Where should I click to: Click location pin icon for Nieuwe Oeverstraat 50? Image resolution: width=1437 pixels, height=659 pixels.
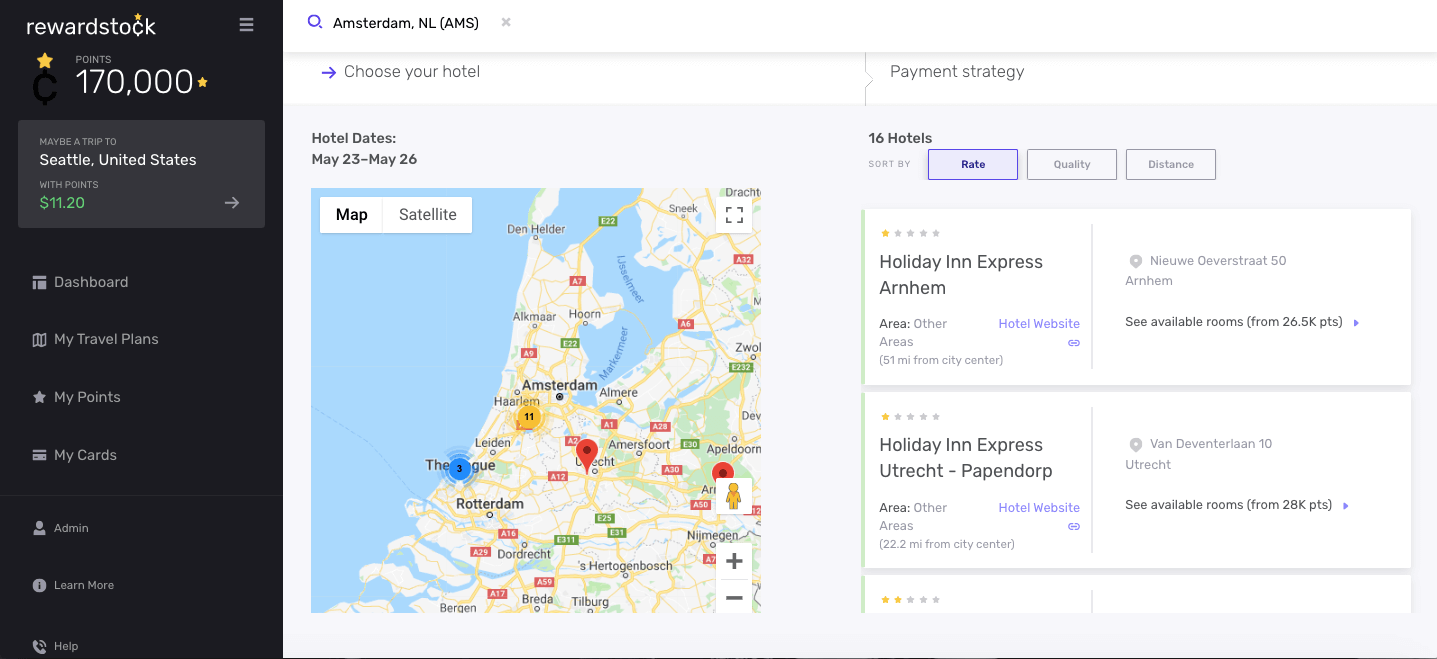(1135, 261)
